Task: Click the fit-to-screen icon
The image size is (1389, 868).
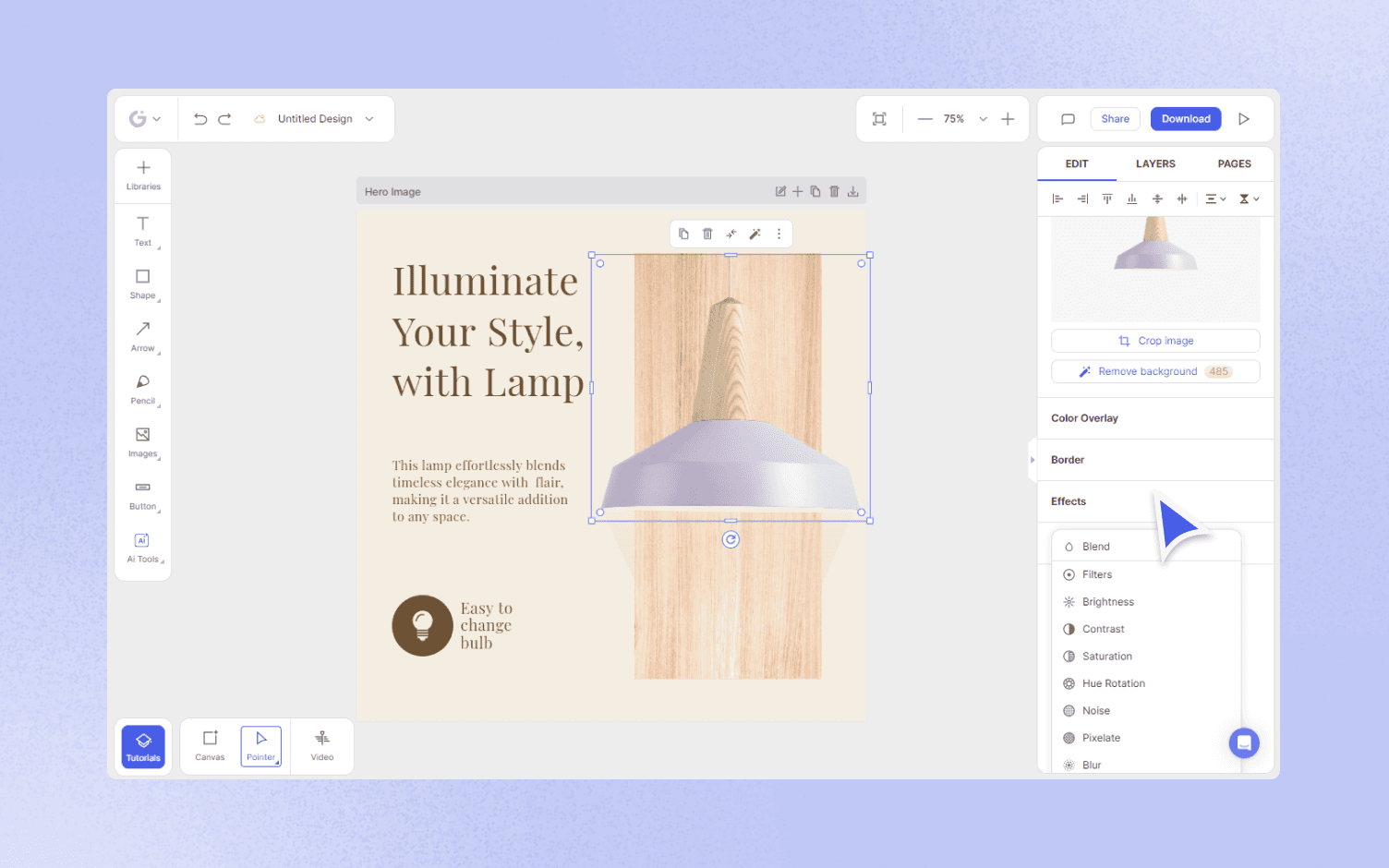Action: click(879, 119)
